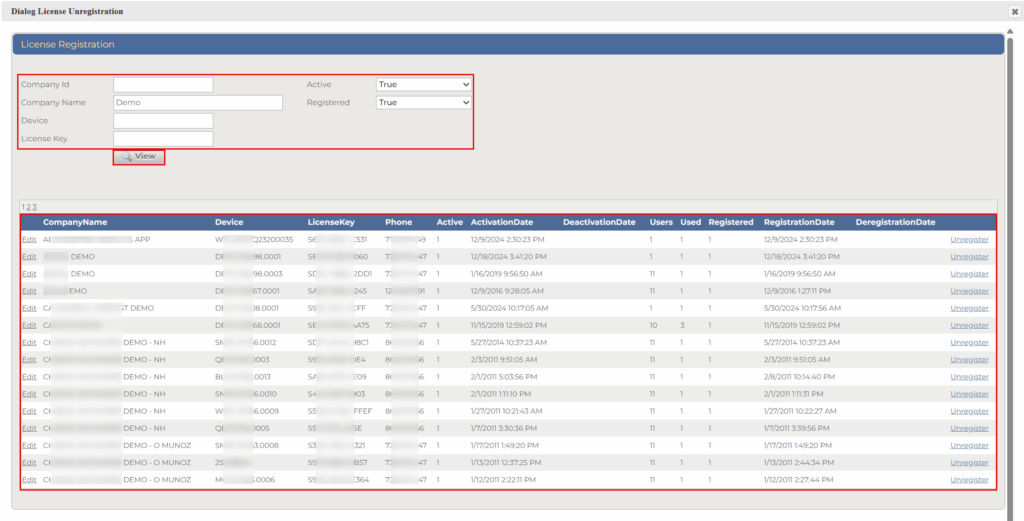Click the License Key input field
Screen dimensions: 1024x521
point(163,139)
